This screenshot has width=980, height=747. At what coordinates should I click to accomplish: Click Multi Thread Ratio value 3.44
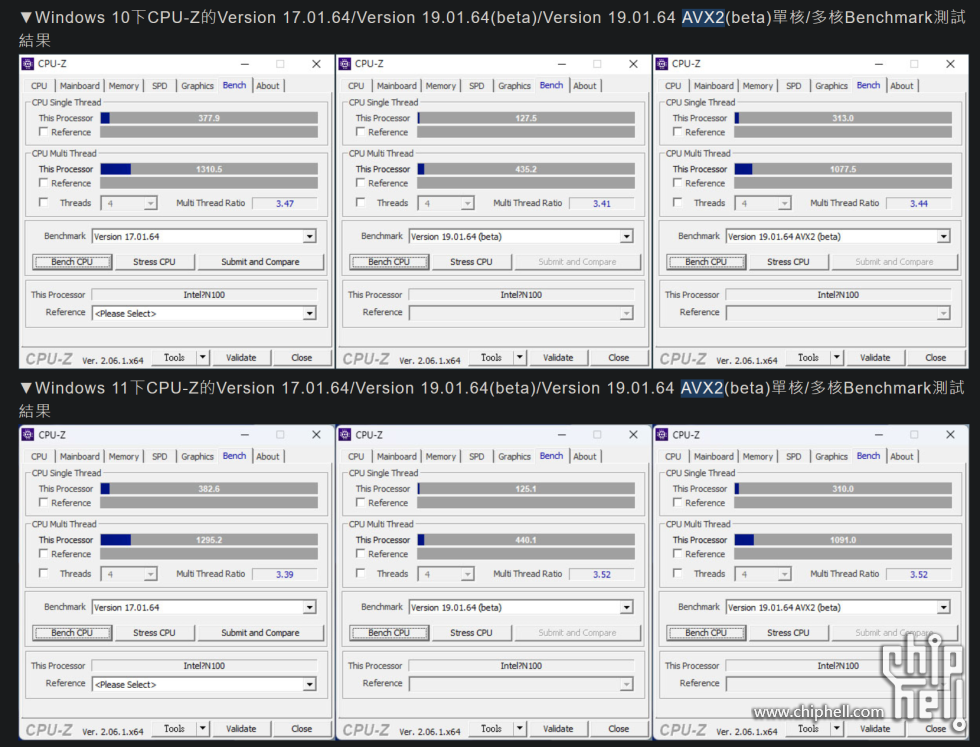[x=919, y=203]
